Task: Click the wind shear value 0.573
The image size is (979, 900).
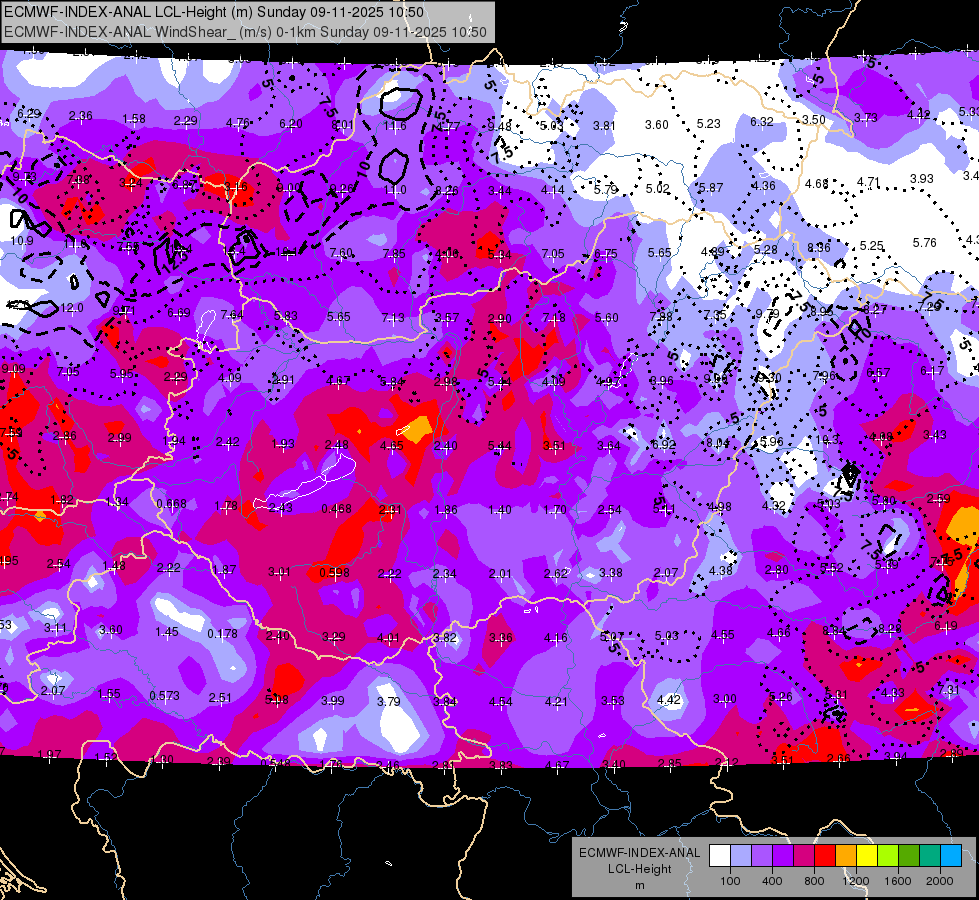Action: coord(164,695)
